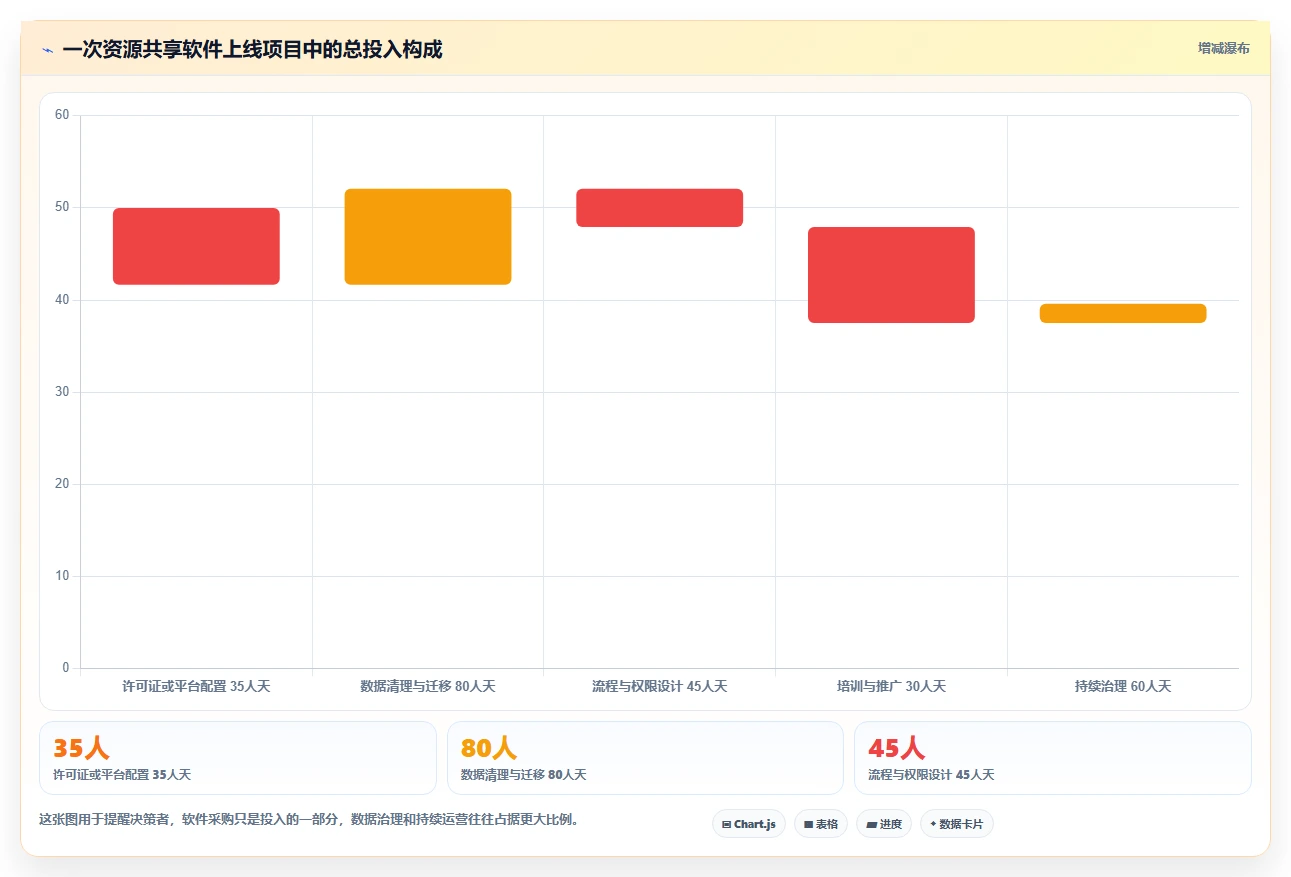The image size is (1291, 877).
Task: Click the lightning icon beside the title
Action: 47,49
